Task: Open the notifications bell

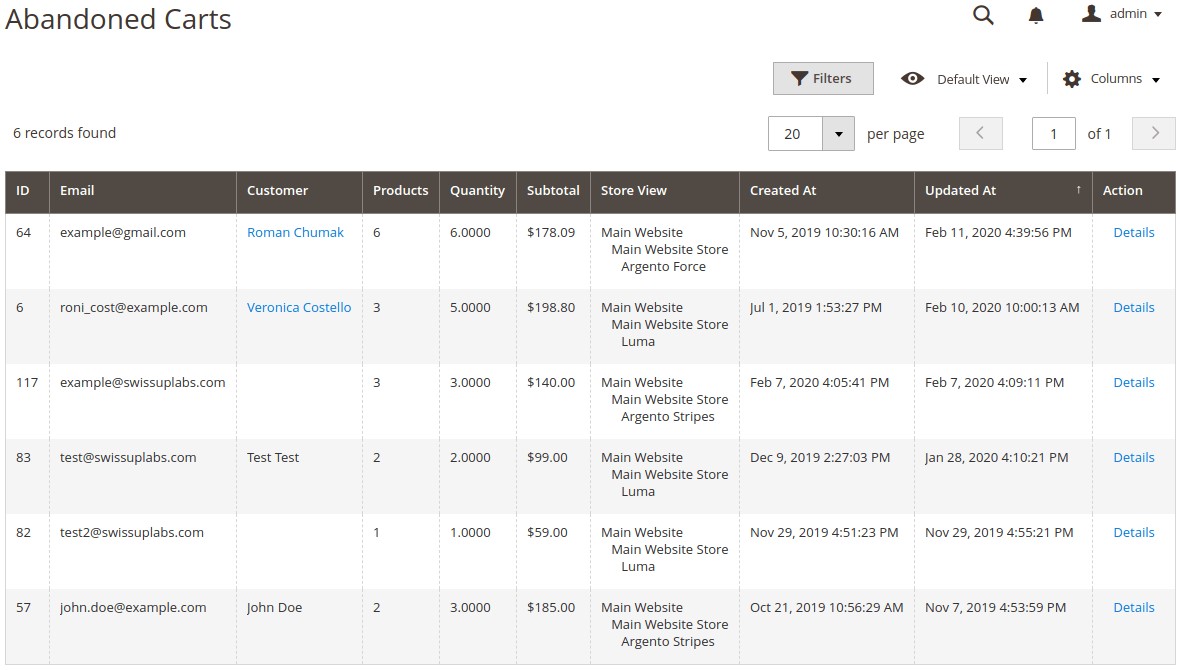Action: (1036, 15)
